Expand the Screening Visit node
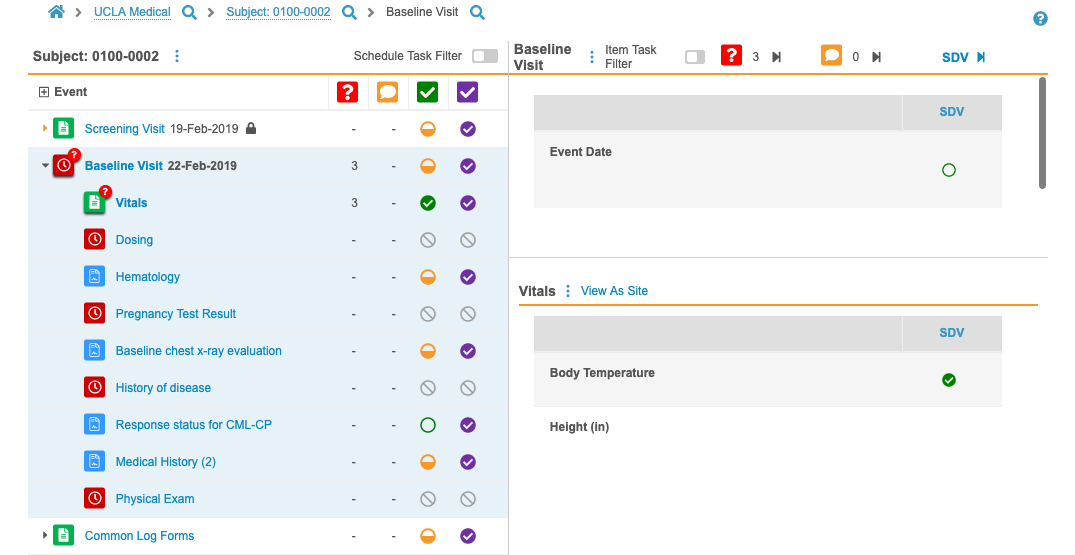 point(45,128)
